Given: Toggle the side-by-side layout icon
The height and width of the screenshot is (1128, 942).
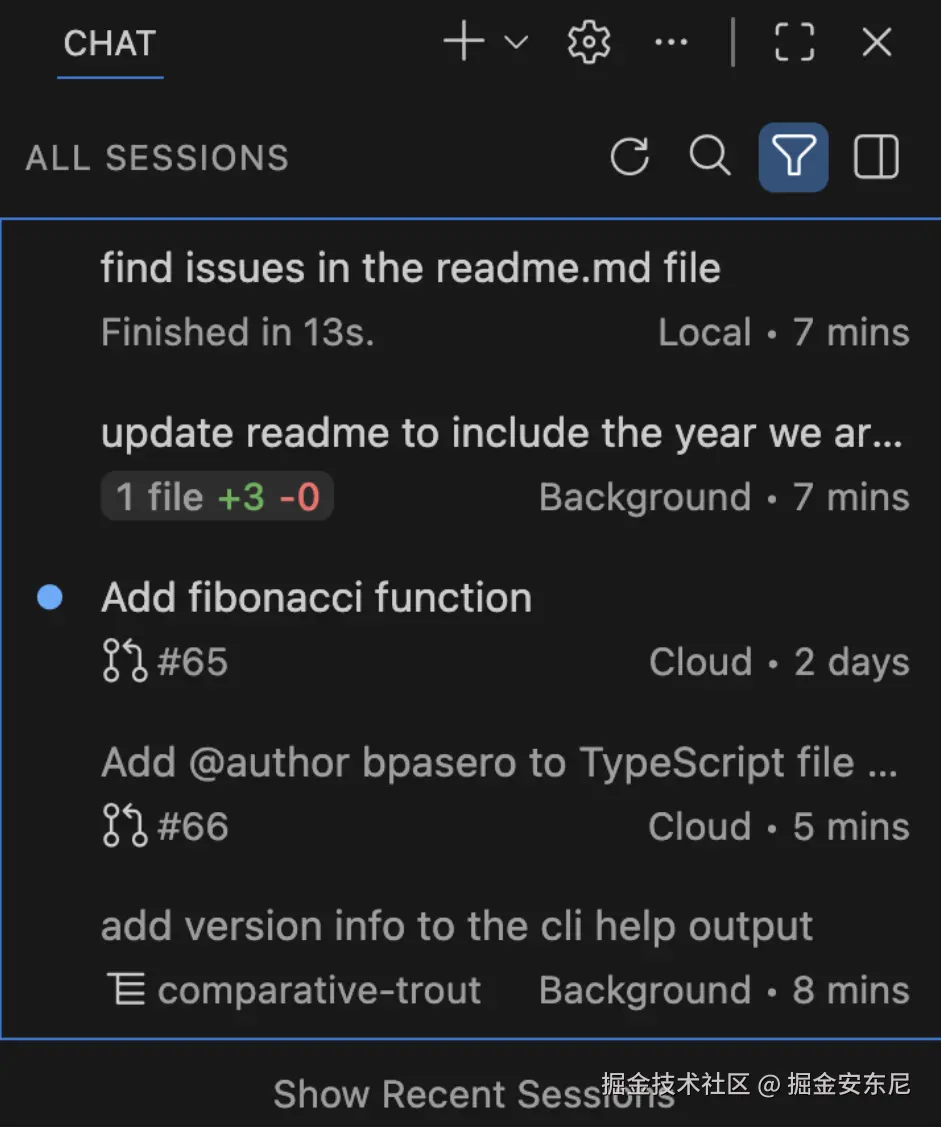Looking at the screenshot, I should tap(876, 157).
